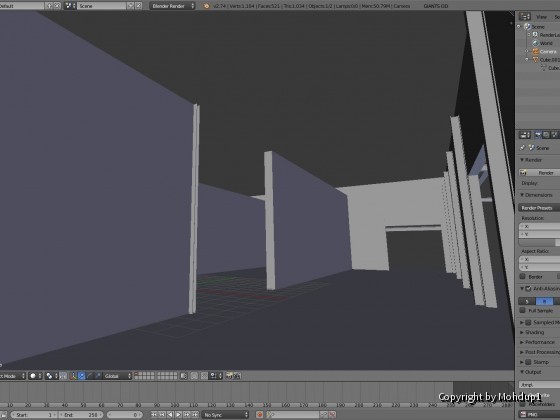The image size is (560, 420).
Task: Click the Render button
Action: pos(539,172)
